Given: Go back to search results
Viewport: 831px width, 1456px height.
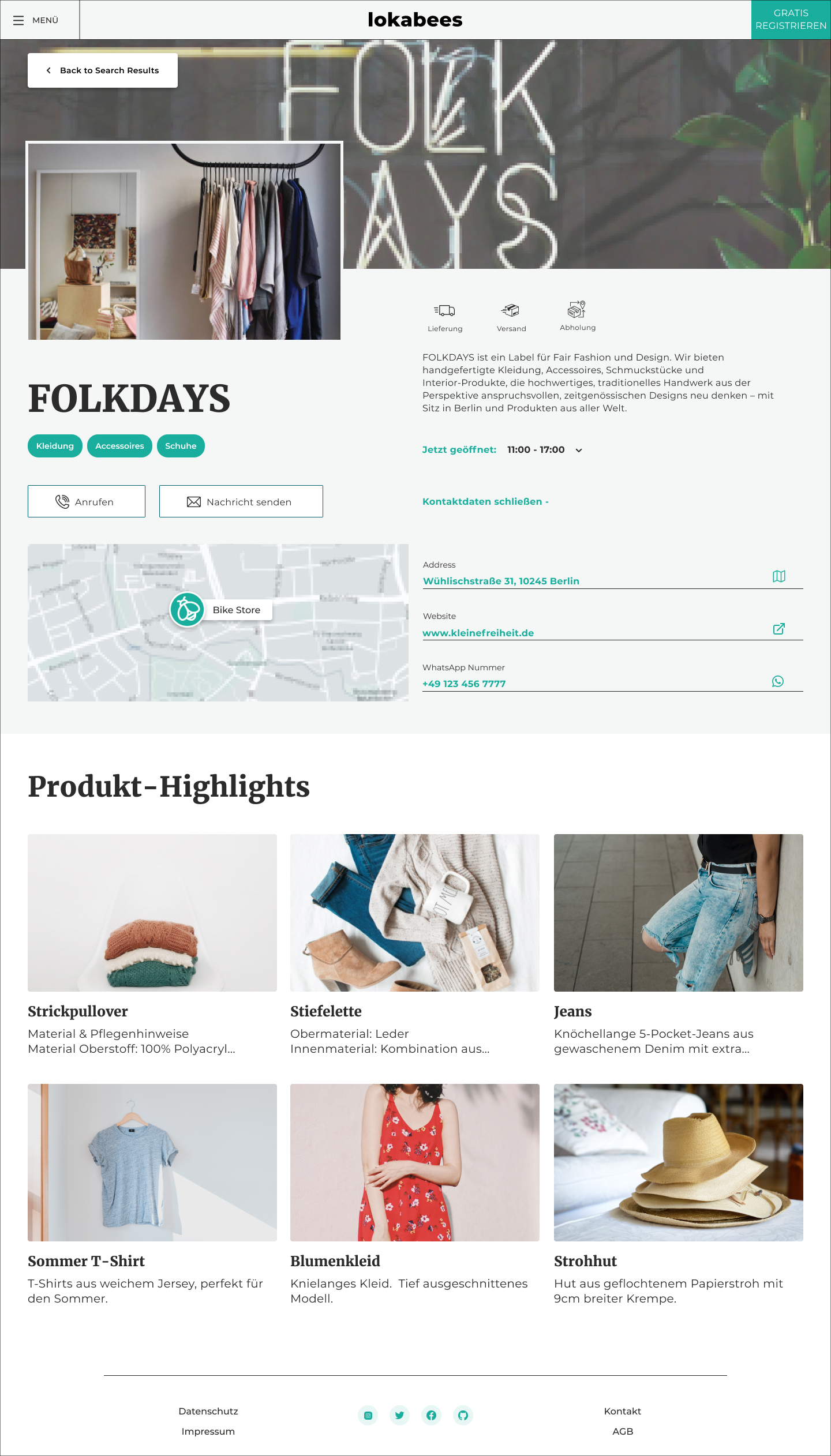Looking at the screenshot, I should pyautogui.click(x=103, y=70).
